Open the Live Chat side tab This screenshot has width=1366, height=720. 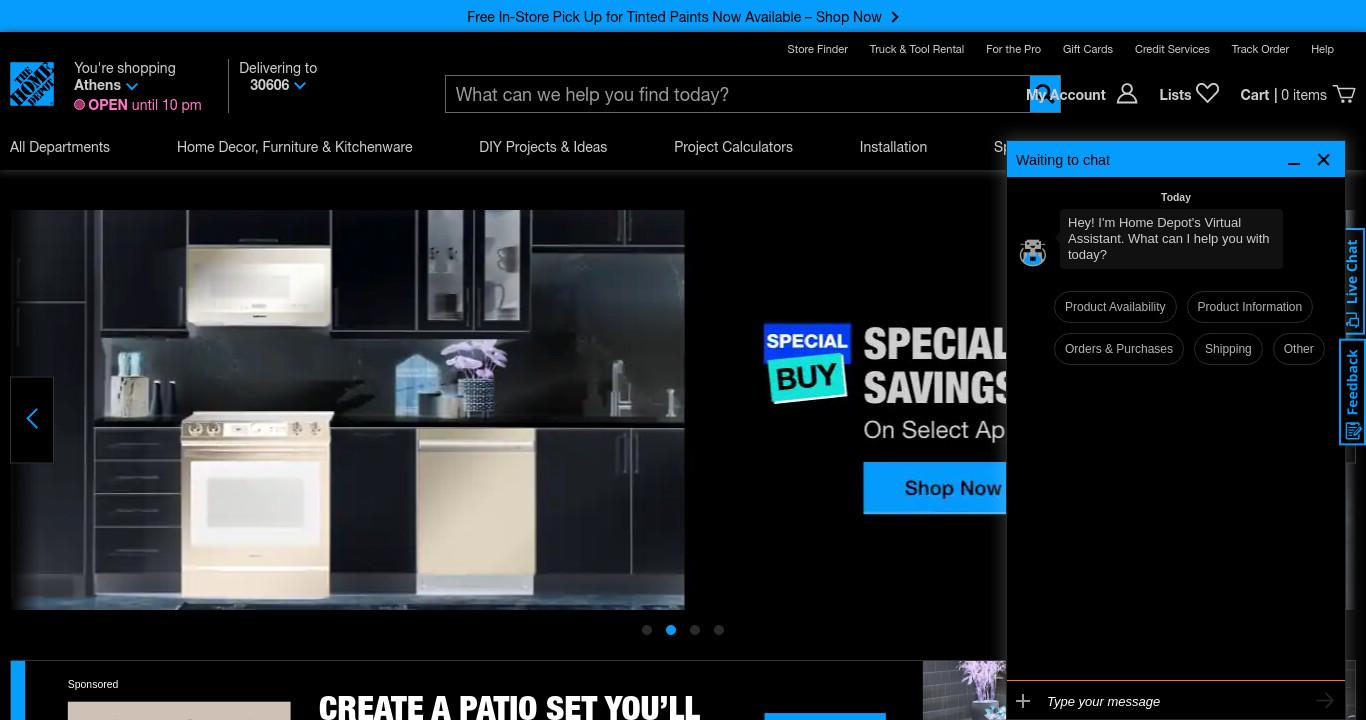click(1352, 281)
